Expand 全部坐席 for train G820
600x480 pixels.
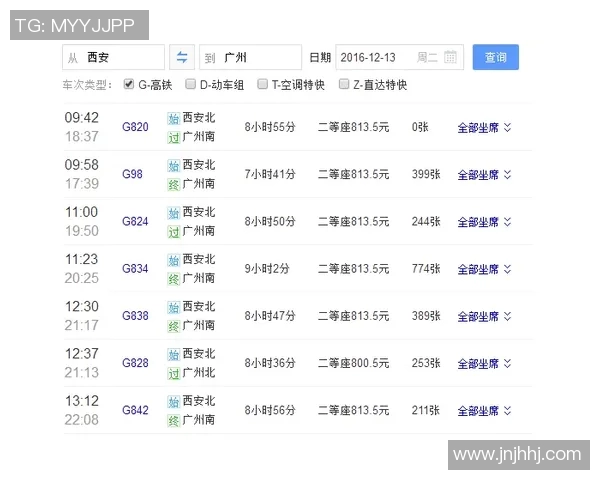(x=484, y=127)
